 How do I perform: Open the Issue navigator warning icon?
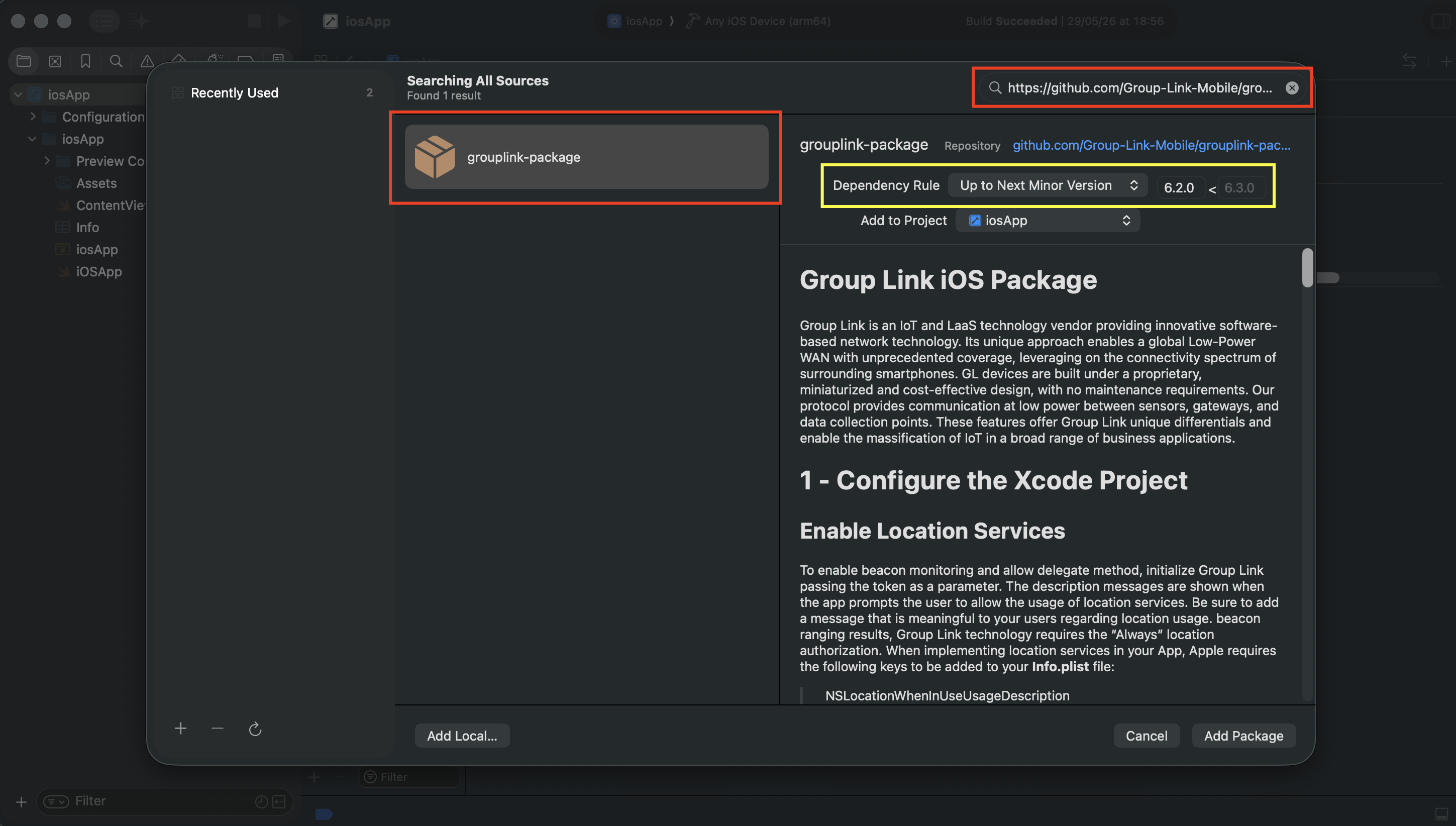tap(147, 61)
